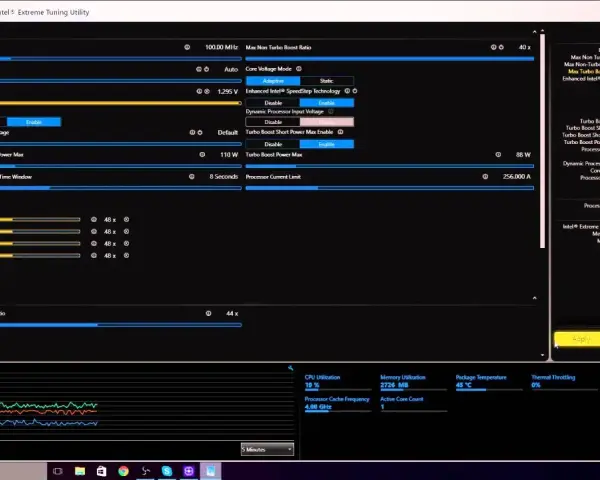This screenshot has width=600, height=480.
Task: Click the 40 x ratio value
Action: coord(525,47)
